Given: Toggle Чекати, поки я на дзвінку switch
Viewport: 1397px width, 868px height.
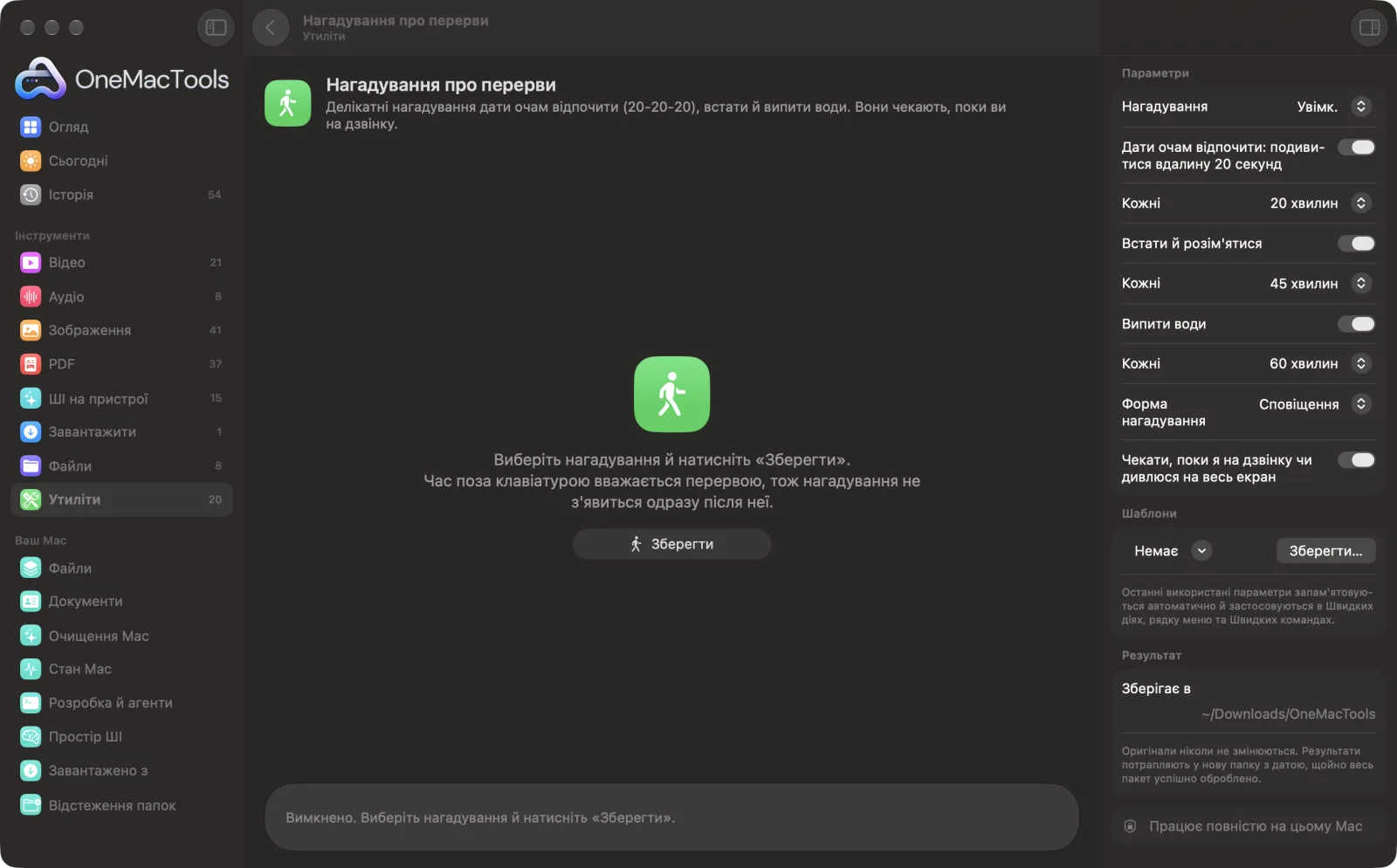Looking at the screenshot, I should [1357, 460].
